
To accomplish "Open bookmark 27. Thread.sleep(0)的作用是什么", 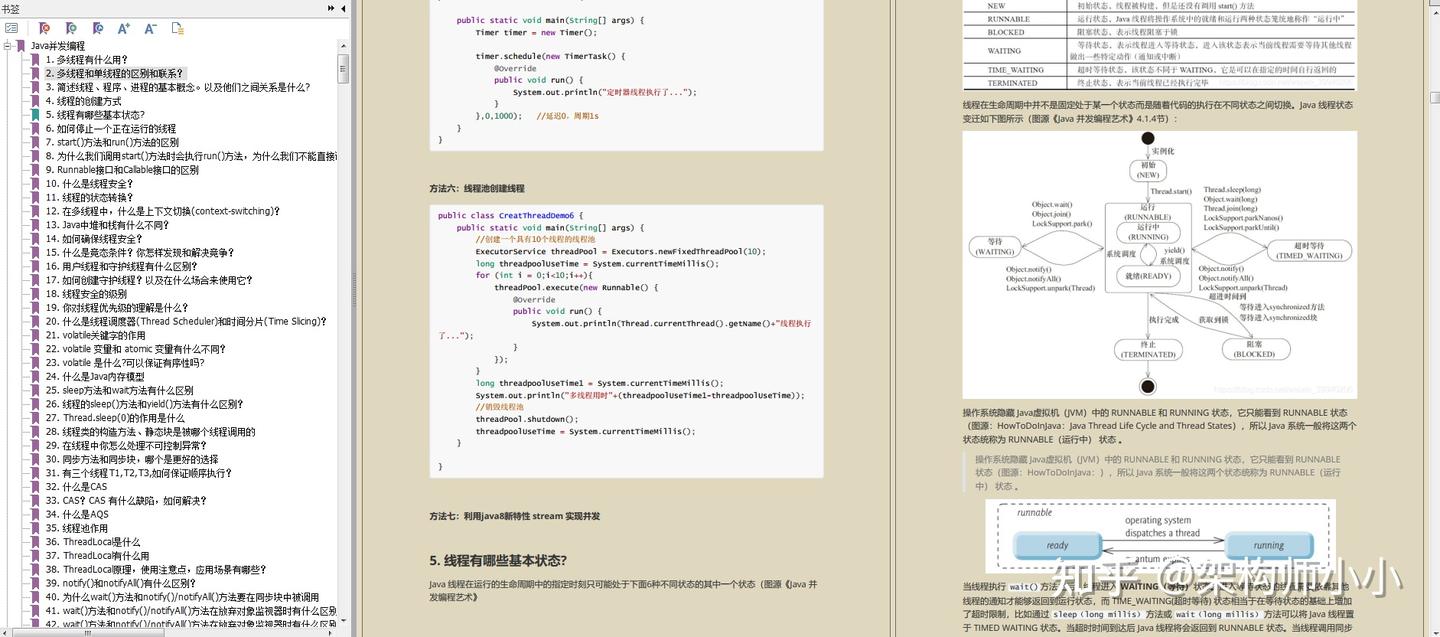I will tap(115, 418).
